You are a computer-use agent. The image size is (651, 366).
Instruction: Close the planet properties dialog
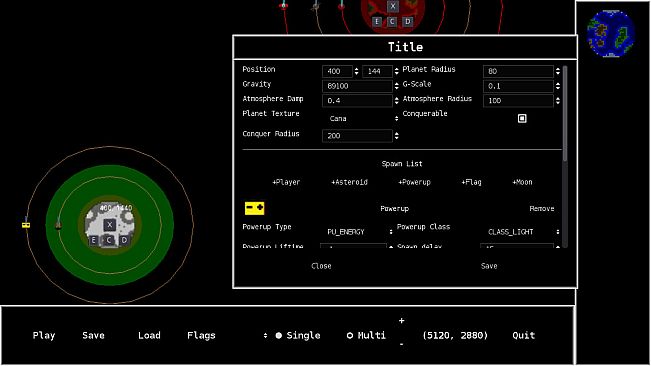[x=321, y=266]
